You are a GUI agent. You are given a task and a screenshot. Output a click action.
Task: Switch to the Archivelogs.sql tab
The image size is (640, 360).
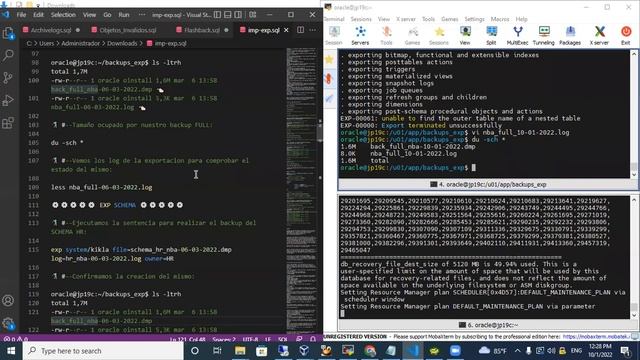click(x=51, y=30)
